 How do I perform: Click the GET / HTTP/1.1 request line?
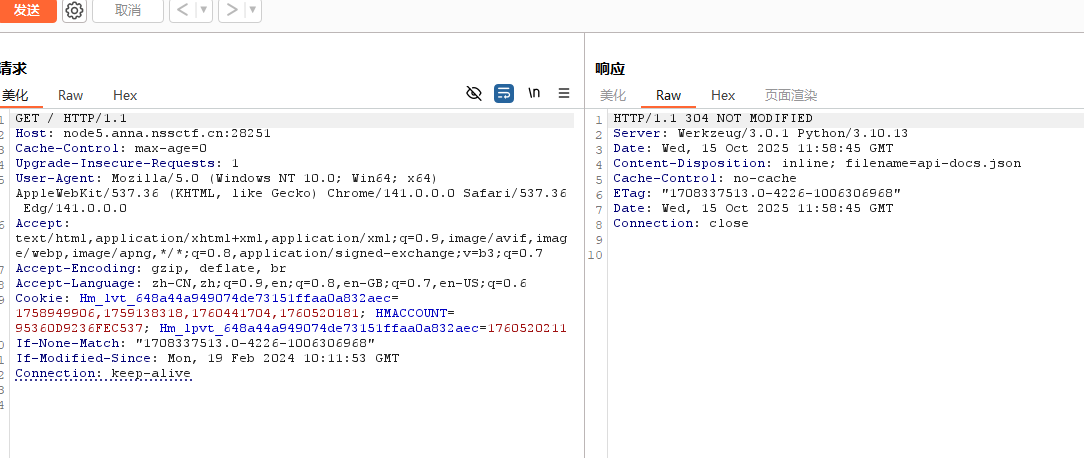[71, 118]
